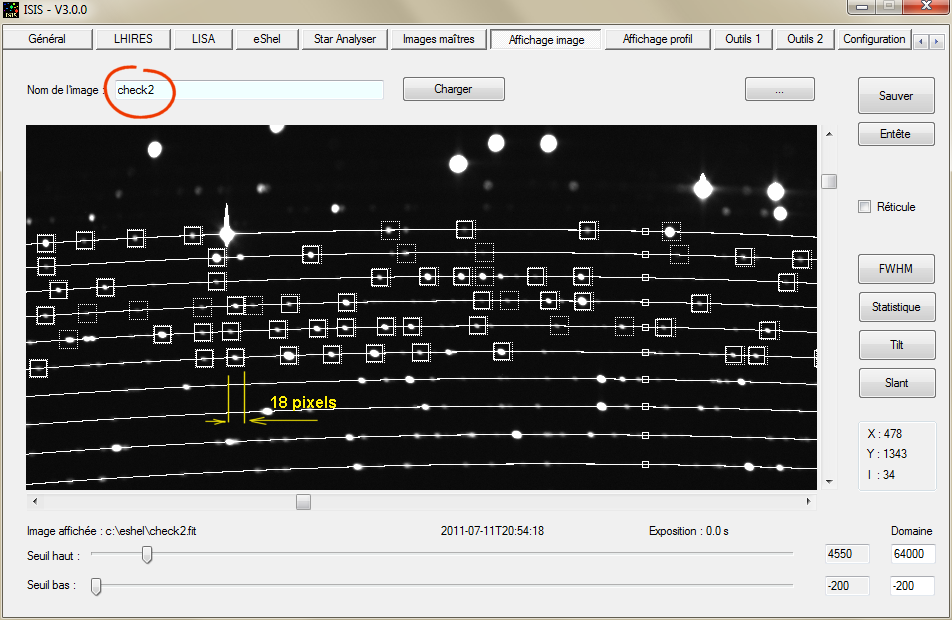Click the Tilt button
Image resolution: width=952 pixels, height=620 pixels.
pyautogui.click(x=895, y=344)
